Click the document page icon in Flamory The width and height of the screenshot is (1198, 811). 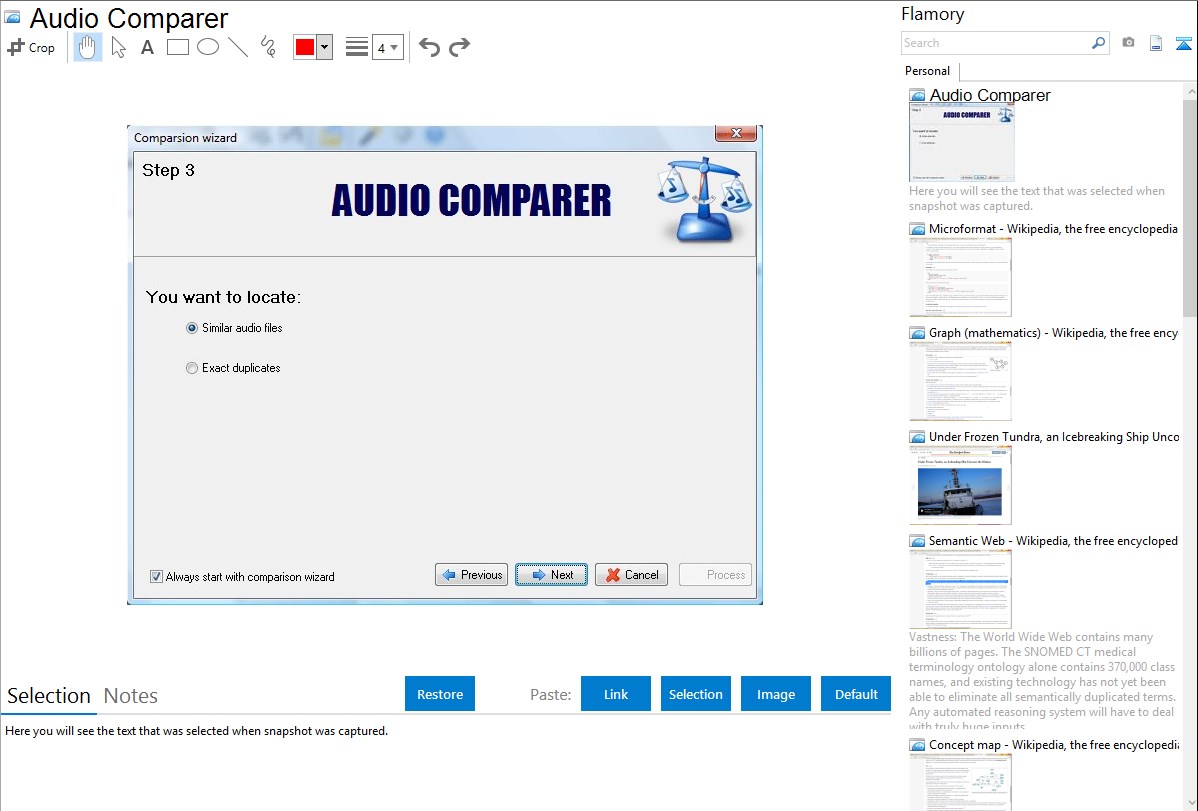[x=1156, y=43]
